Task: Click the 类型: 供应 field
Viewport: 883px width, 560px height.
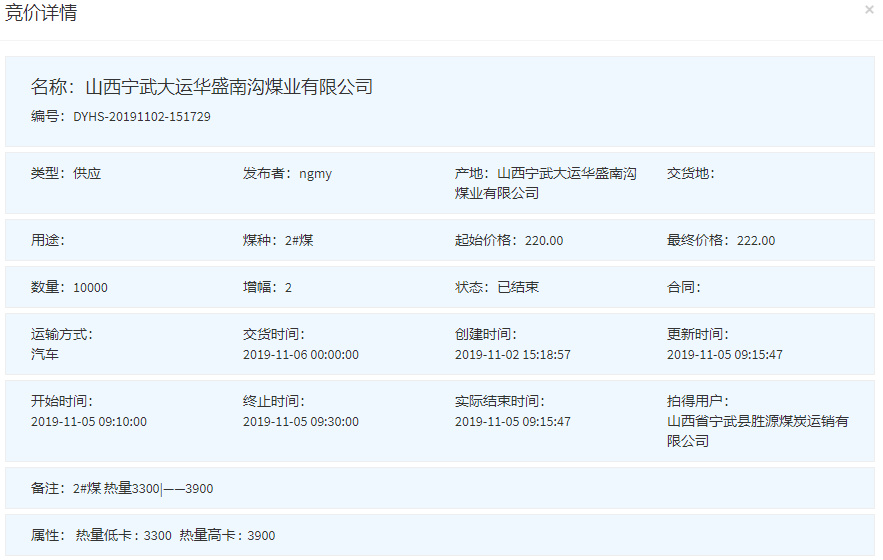Action: [x=66, y=174]
